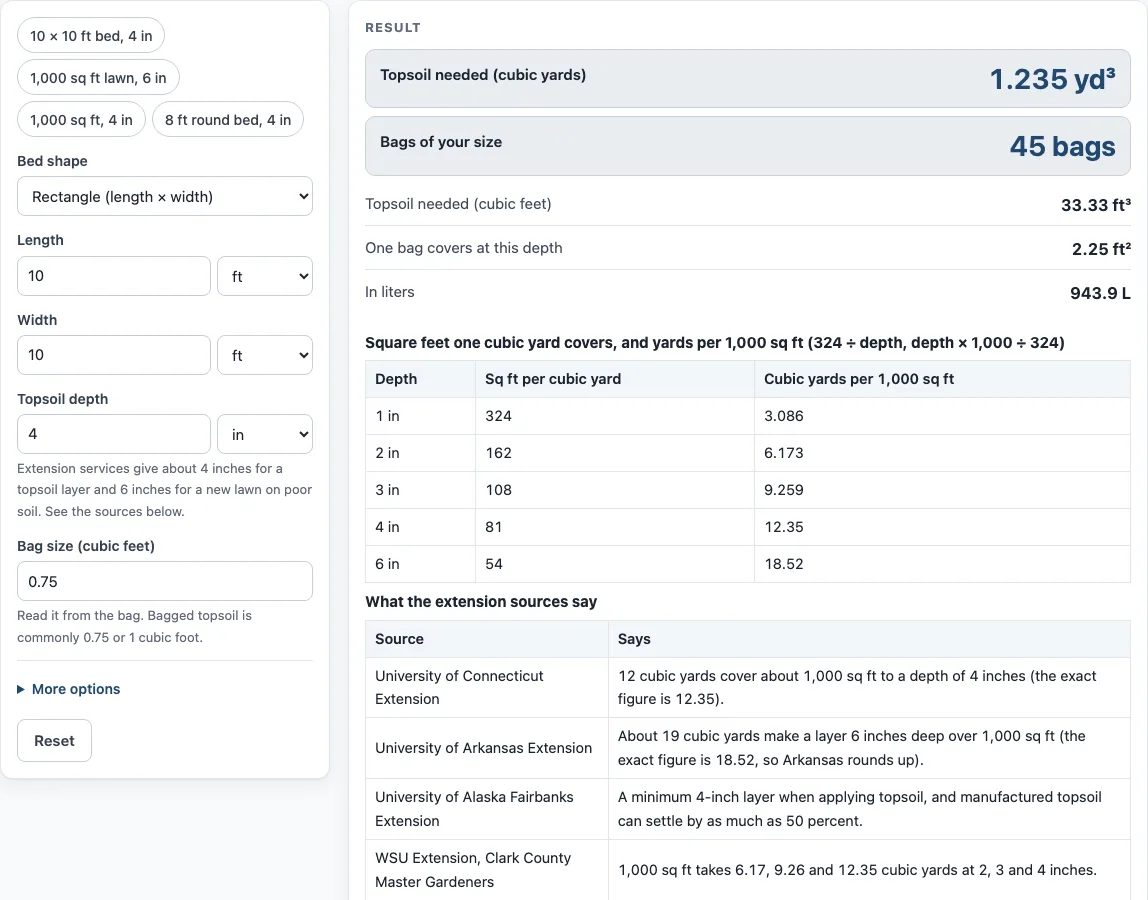Click the Cubic yards per 1,000 sq ft header
Viewport: 1148px width, 900px height.
(942, 379)
